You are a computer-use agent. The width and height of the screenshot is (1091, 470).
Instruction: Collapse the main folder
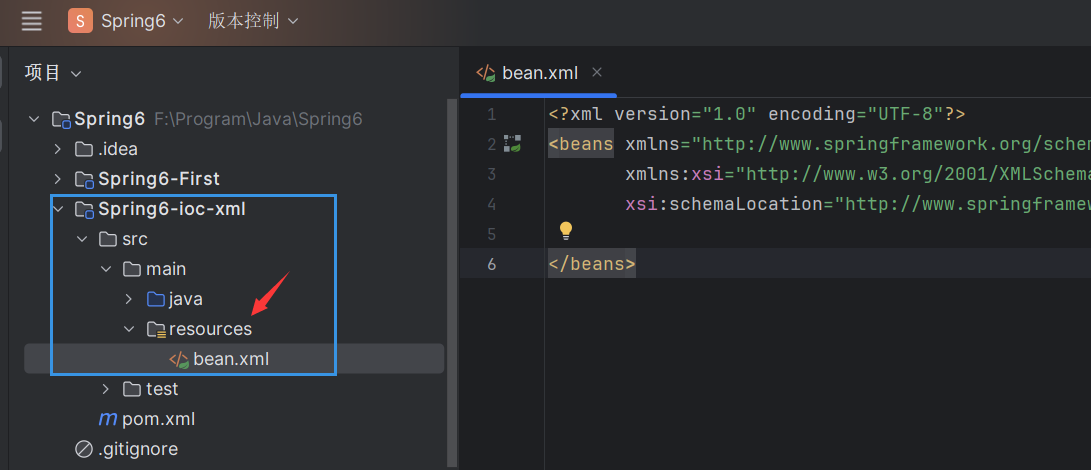(106, 269)
